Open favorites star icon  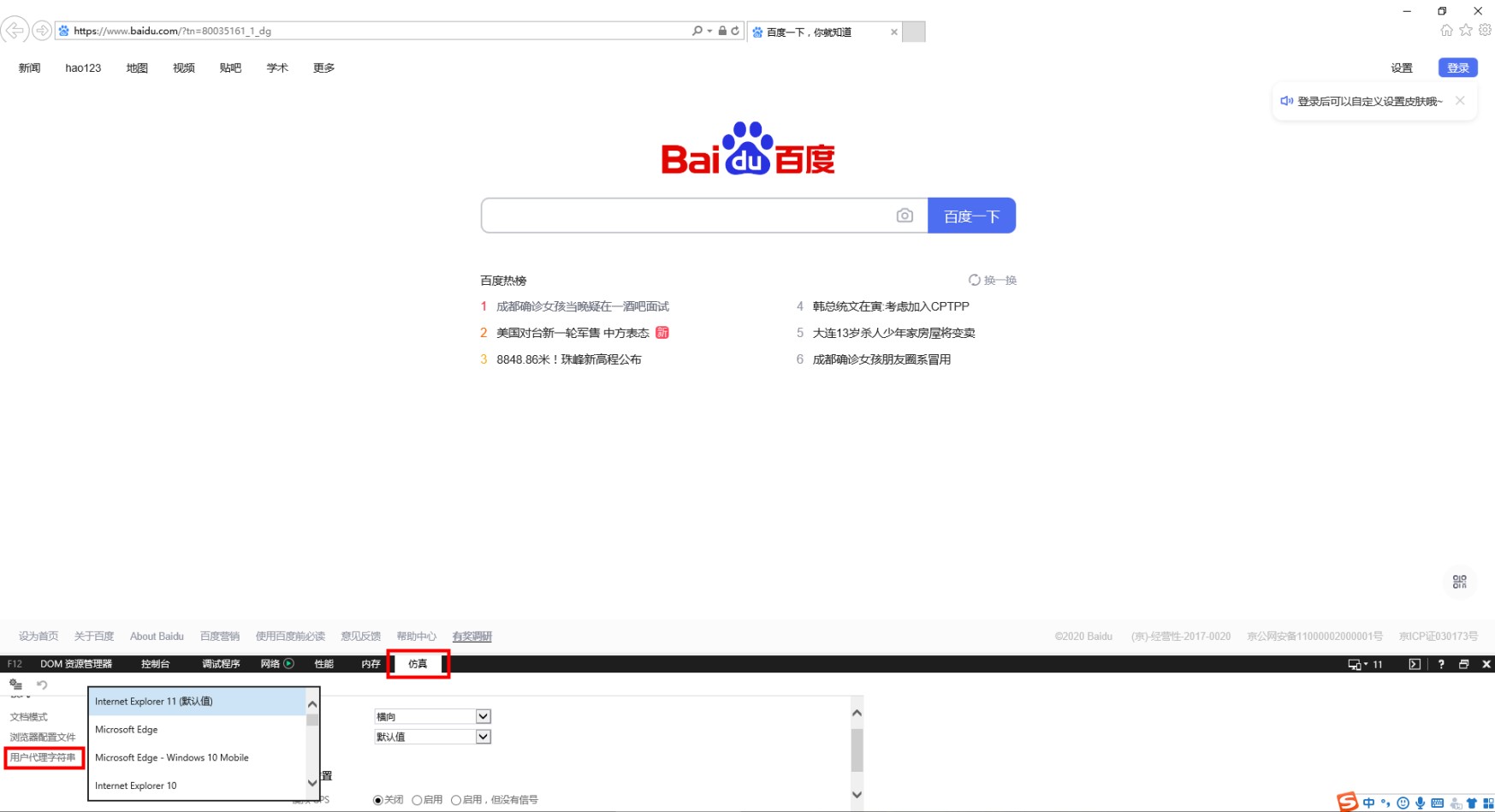(x=1466, y=30)
